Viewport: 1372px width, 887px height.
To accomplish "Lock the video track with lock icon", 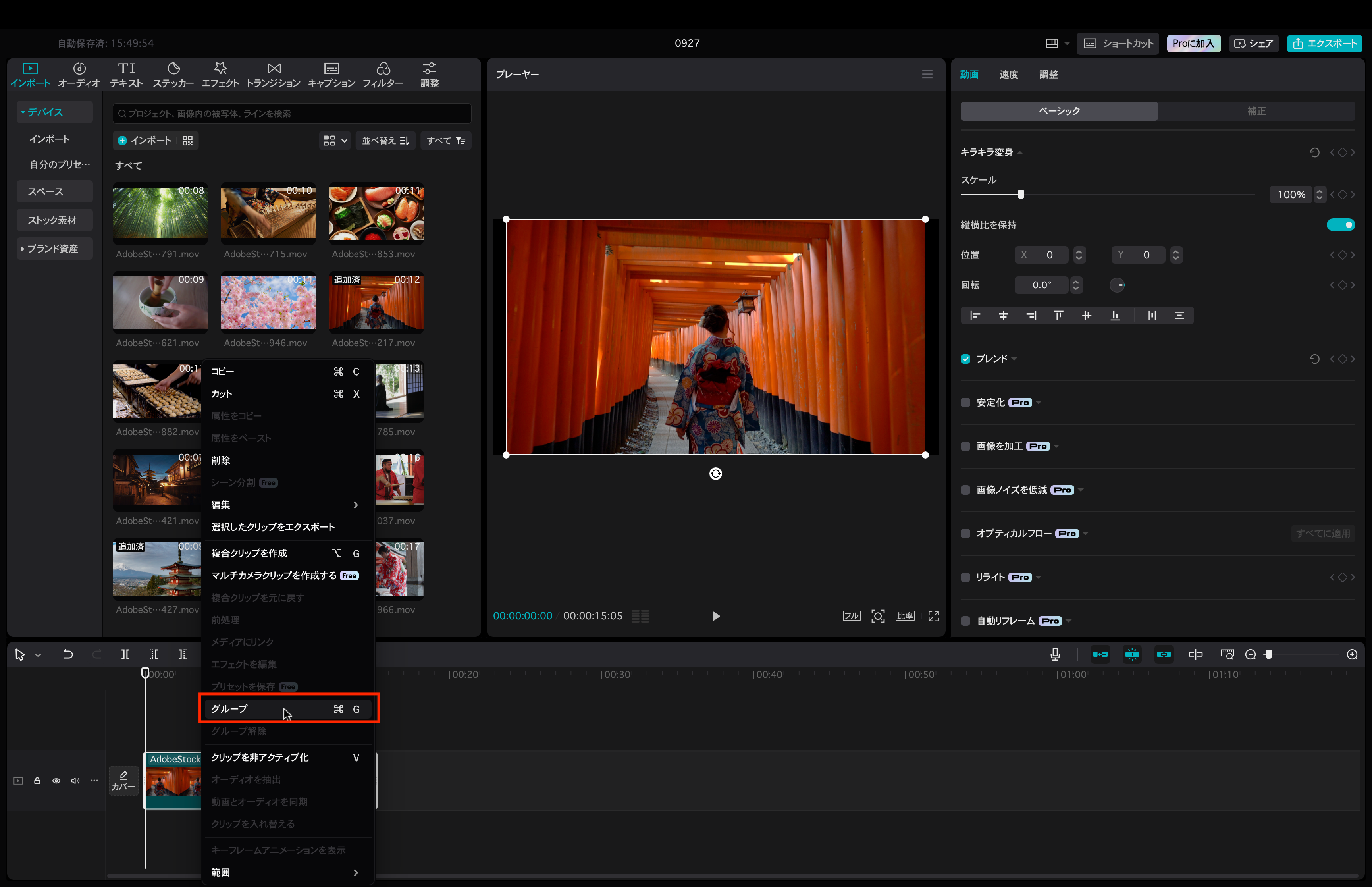I will [37, 781].
